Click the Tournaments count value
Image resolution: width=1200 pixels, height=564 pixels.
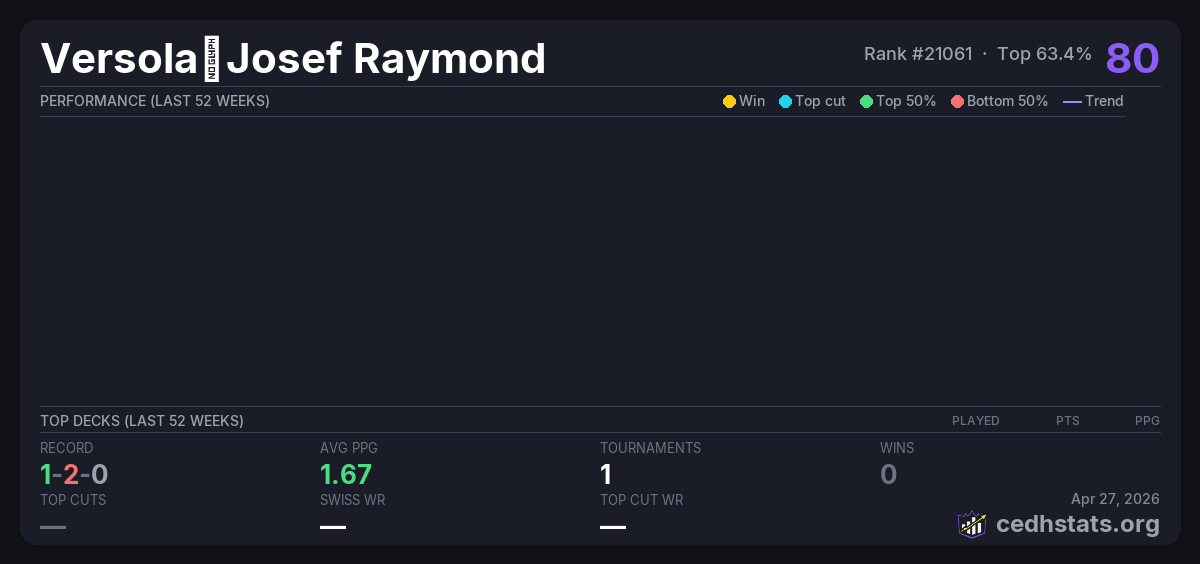tap(606, 474)
